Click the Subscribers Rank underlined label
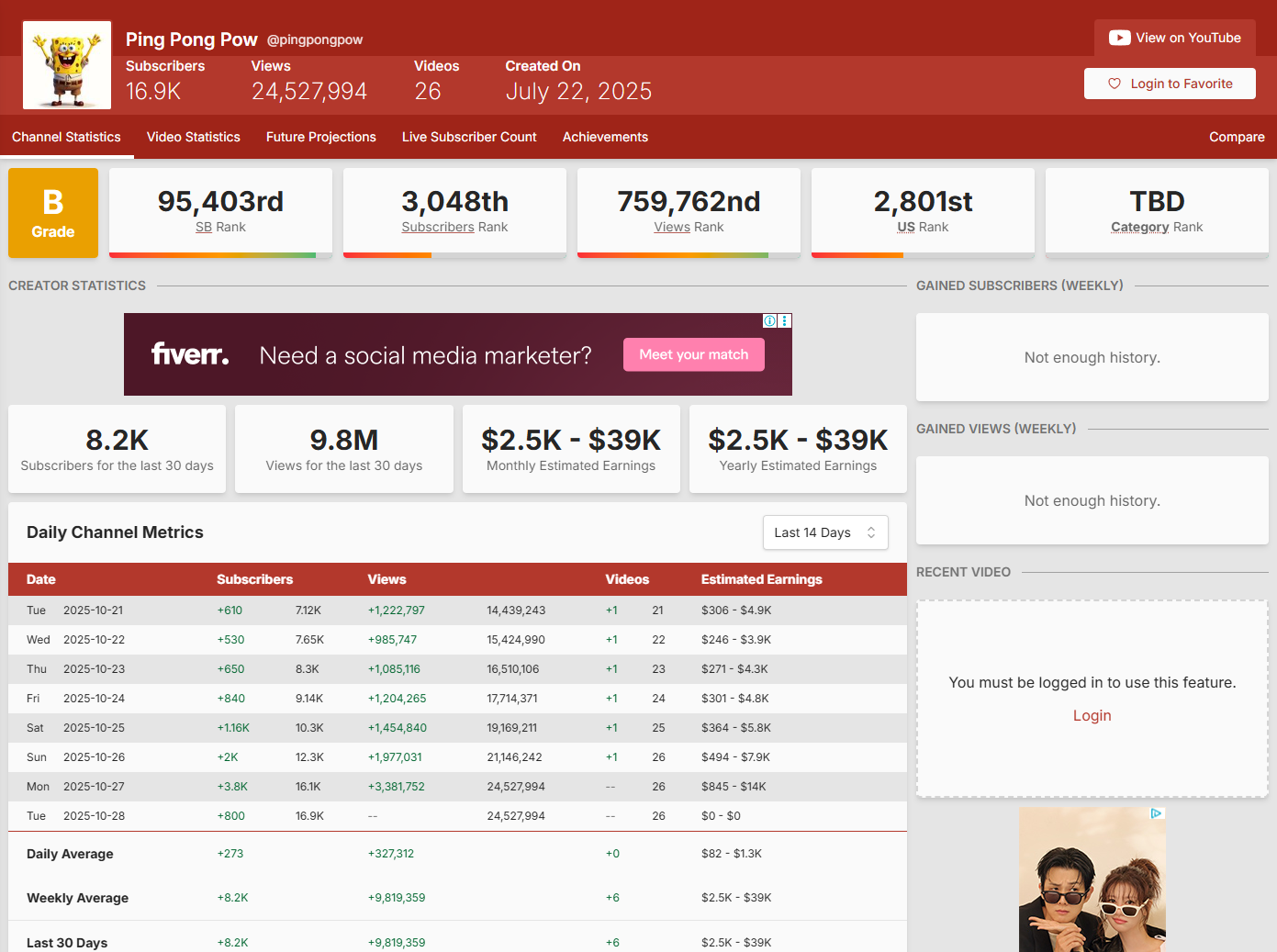The height and width of the screenshot is (952, 1277). (x=437, y=227)
